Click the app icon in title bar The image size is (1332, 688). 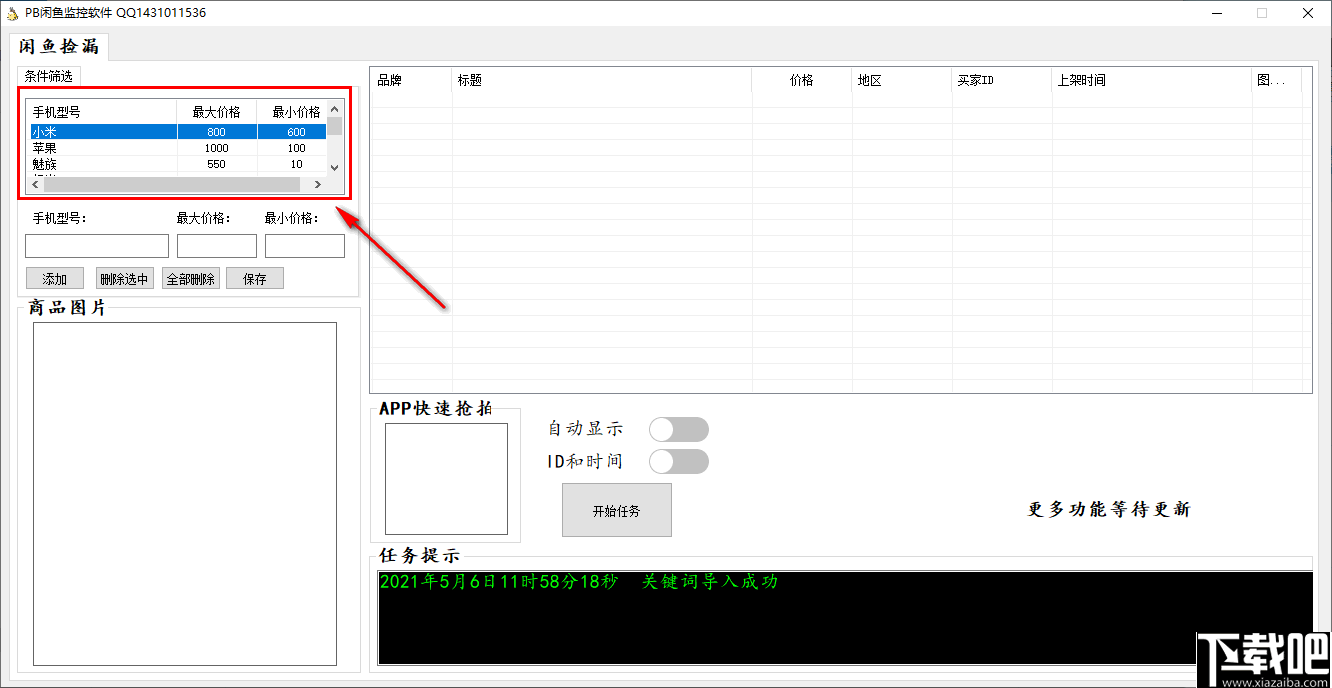[12, 13]
